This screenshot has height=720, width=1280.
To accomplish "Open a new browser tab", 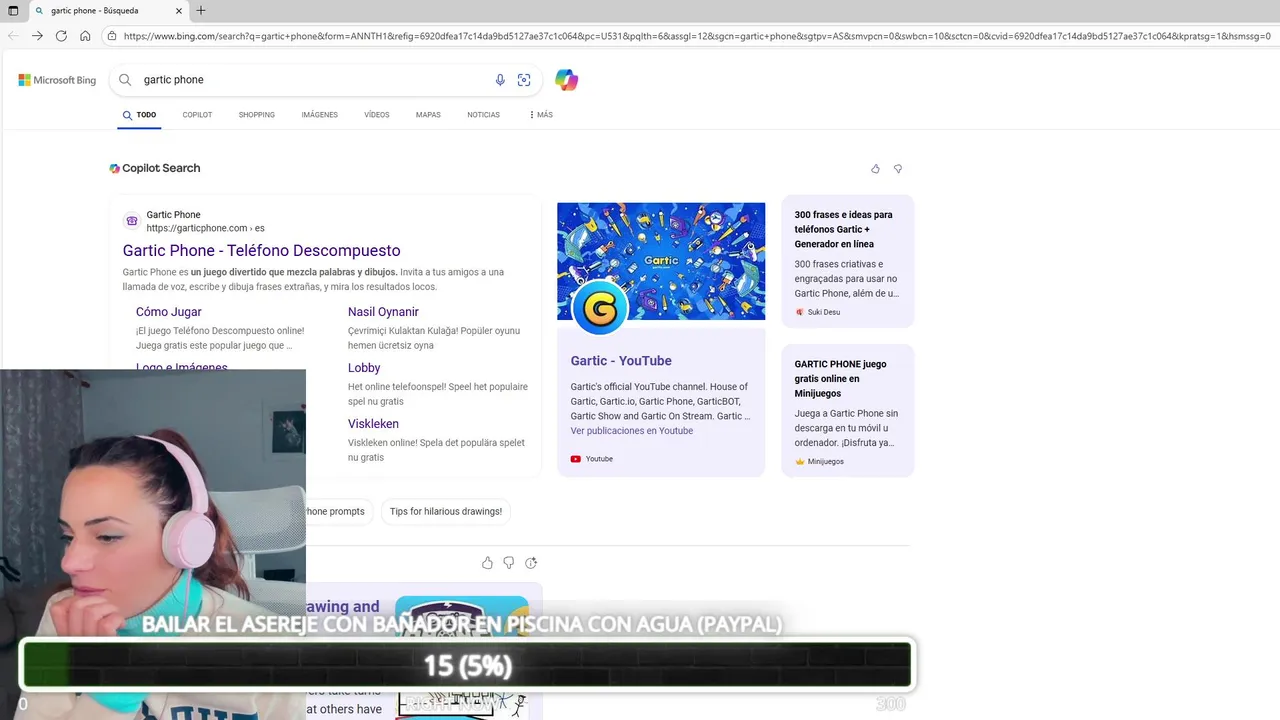I will [201, 10].
